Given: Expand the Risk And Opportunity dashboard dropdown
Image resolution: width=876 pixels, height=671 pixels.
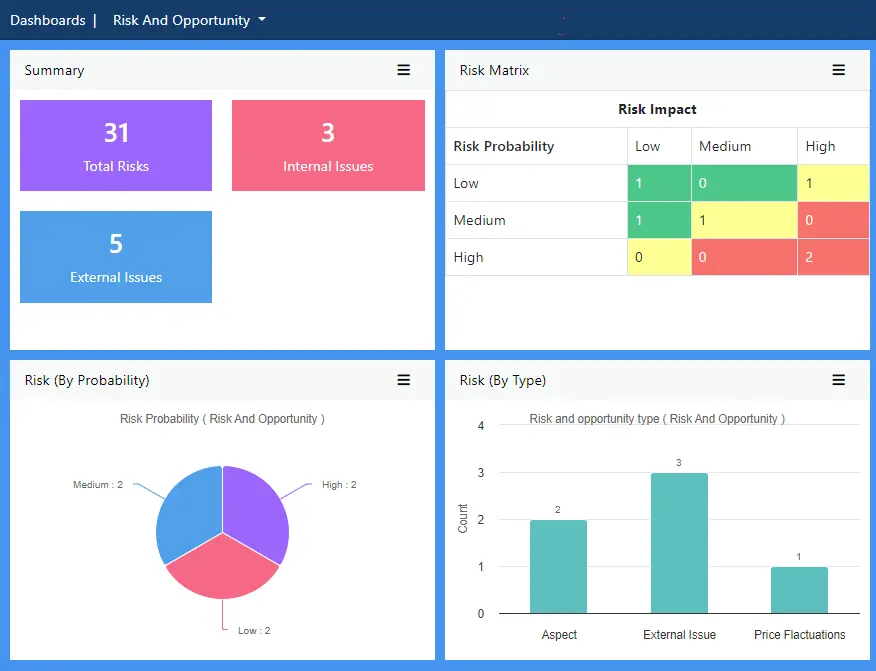Looking at the screenshot, I should (x=189, y=20).
